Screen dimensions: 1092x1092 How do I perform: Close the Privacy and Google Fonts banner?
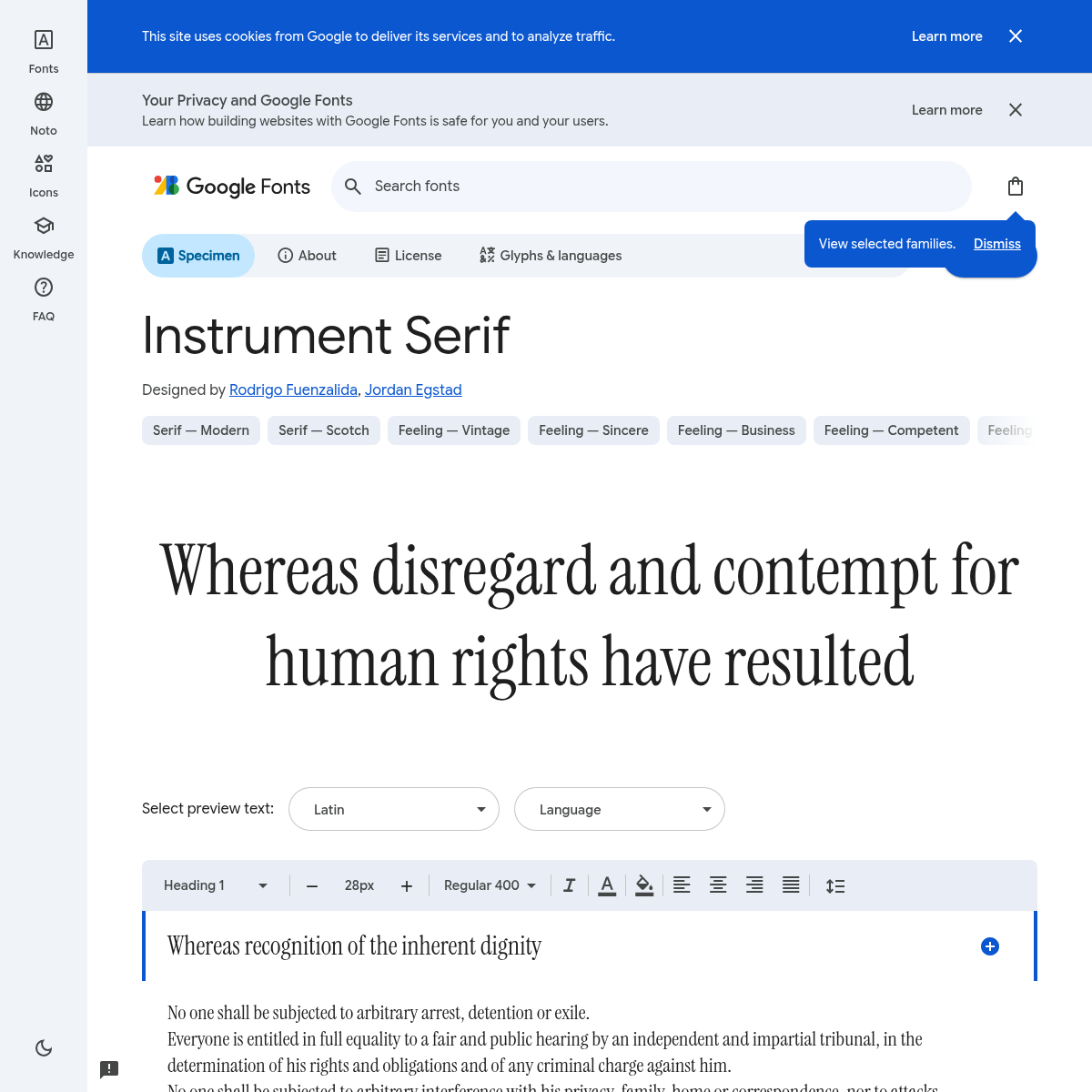[x=1016, y=110]
